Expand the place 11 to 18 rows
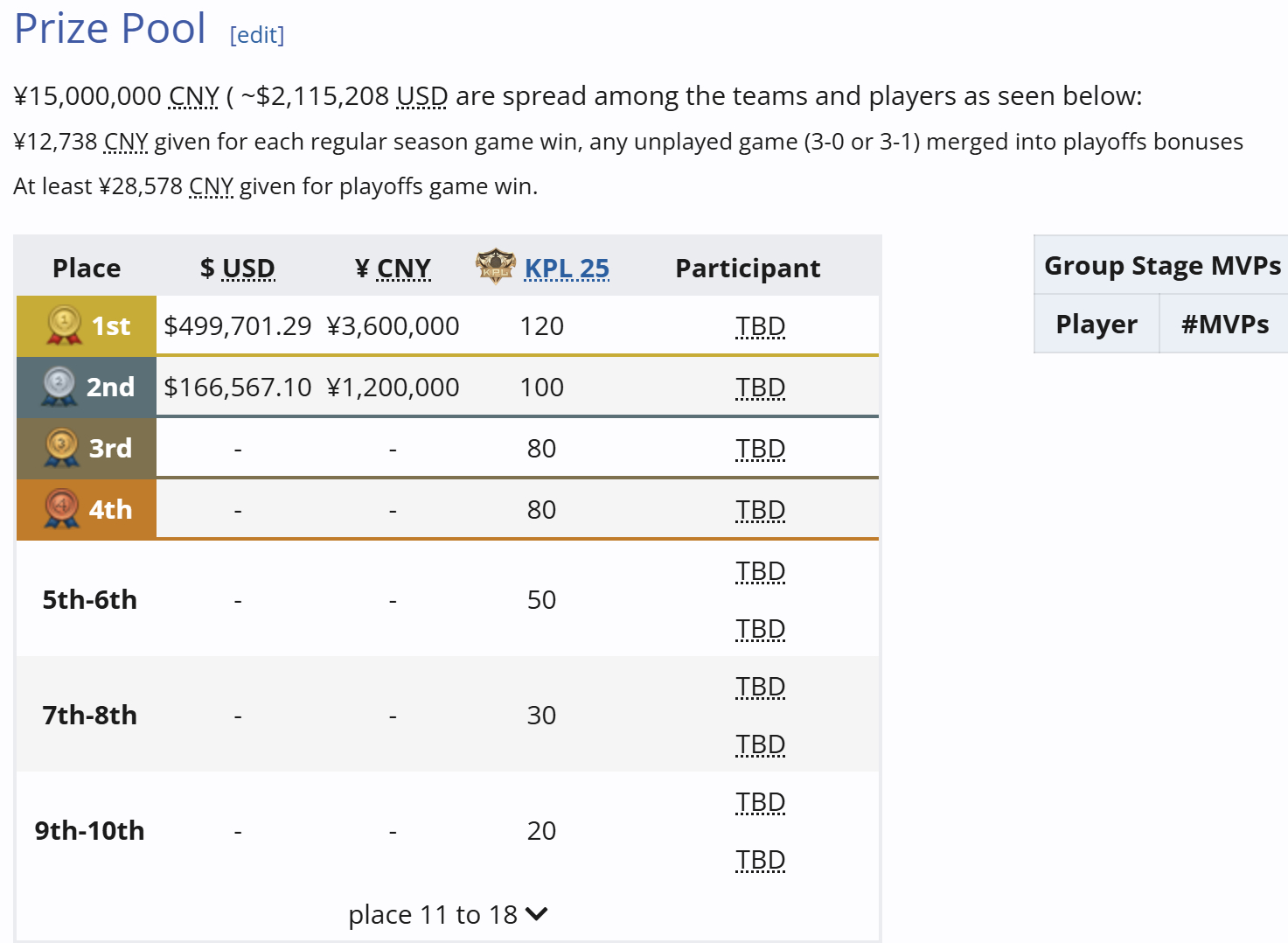The height and width of the screenshot is (943, 1288). pos(448,914)
